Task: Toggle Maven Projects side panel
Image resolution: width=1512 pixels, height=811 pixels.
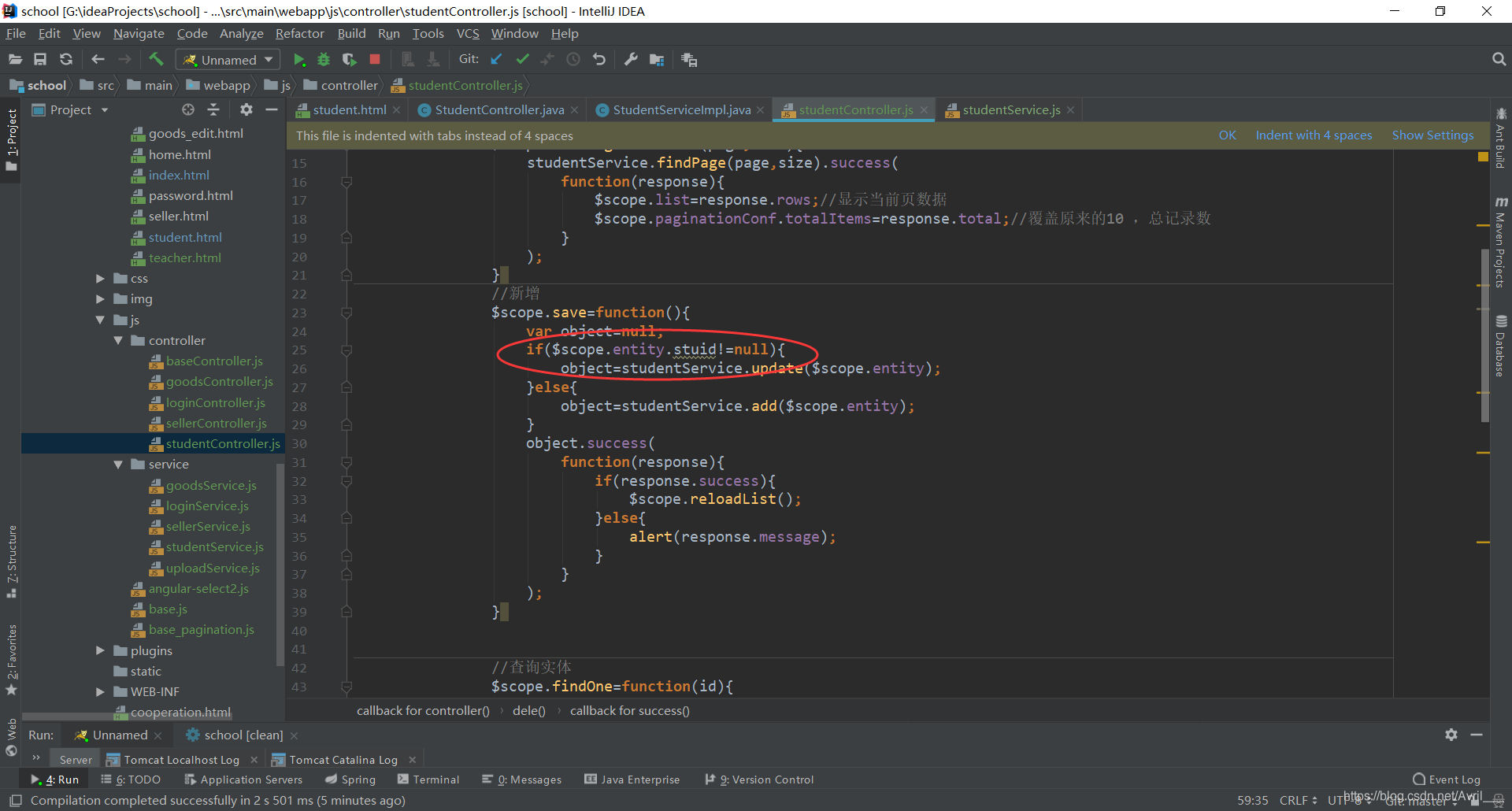Action: (1500, 242)
